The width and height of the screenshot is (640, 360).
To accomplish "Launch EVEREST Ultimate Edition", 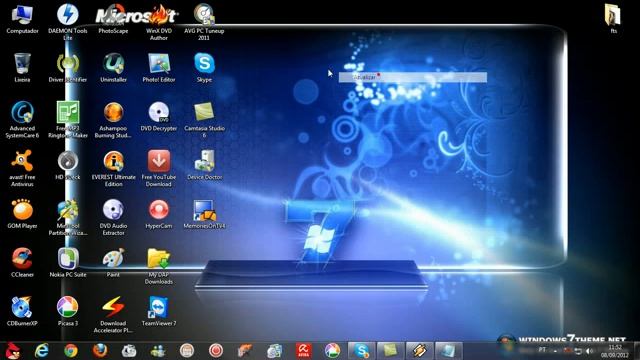I will tap(113, 168).
